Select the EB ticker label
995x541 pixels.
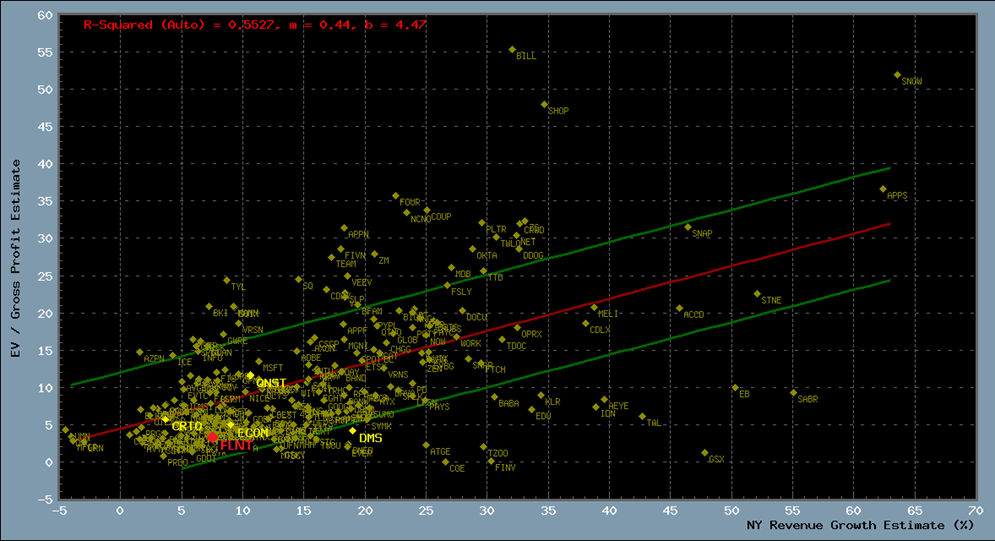[x=744, y=394]
